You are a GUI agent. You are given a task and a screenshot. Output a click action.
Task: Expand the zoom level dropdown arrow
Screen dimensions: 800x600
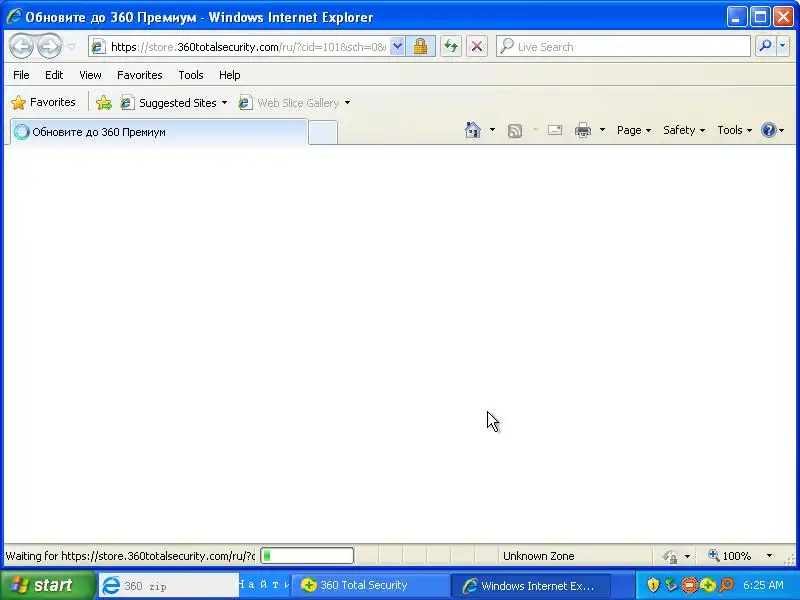[769, 556]
